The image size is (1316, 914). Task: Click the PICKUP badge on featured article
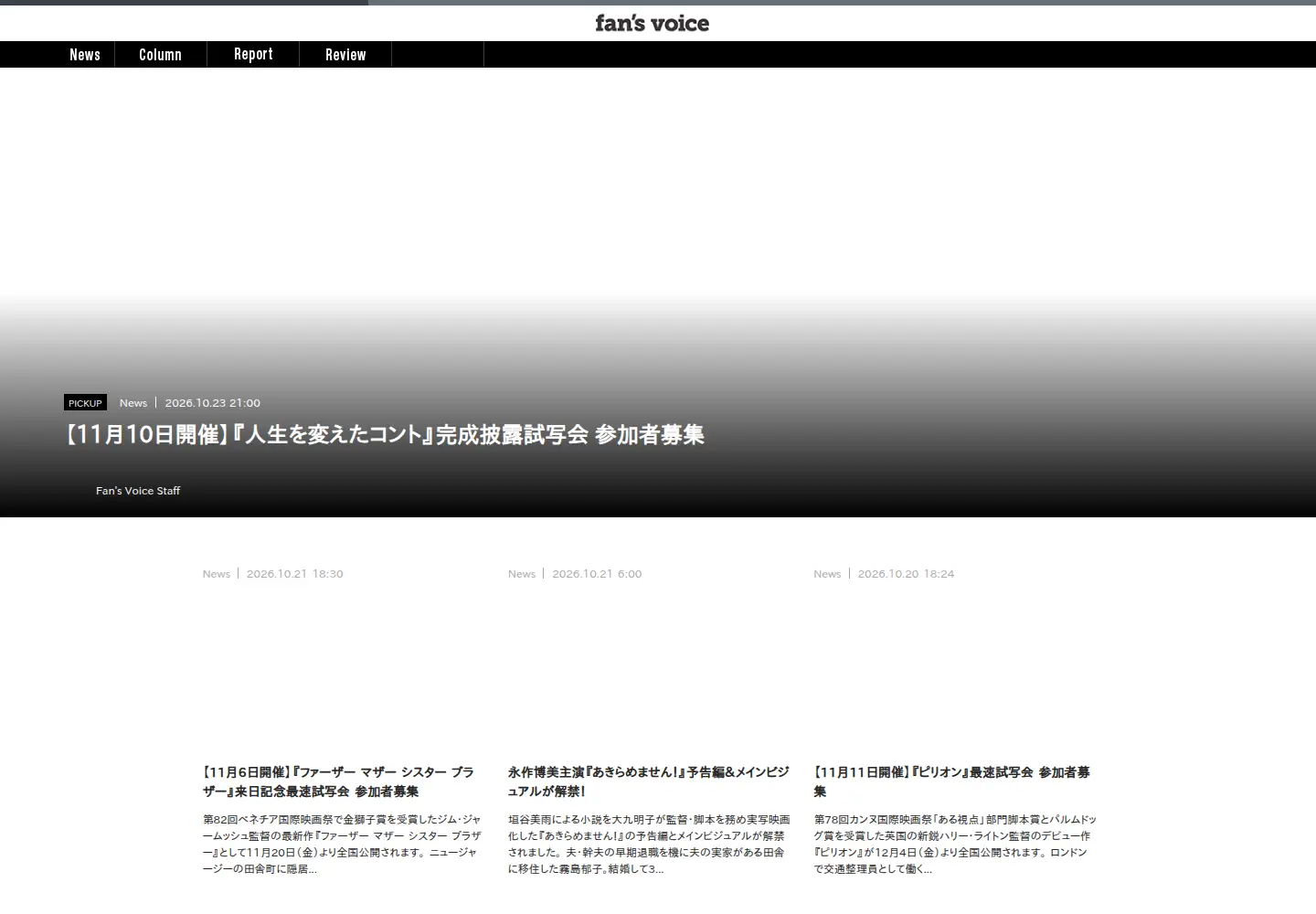click(85, 403)
